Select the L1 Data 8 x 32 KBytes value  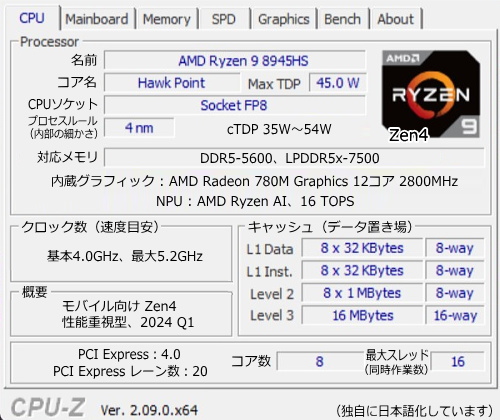362,248
